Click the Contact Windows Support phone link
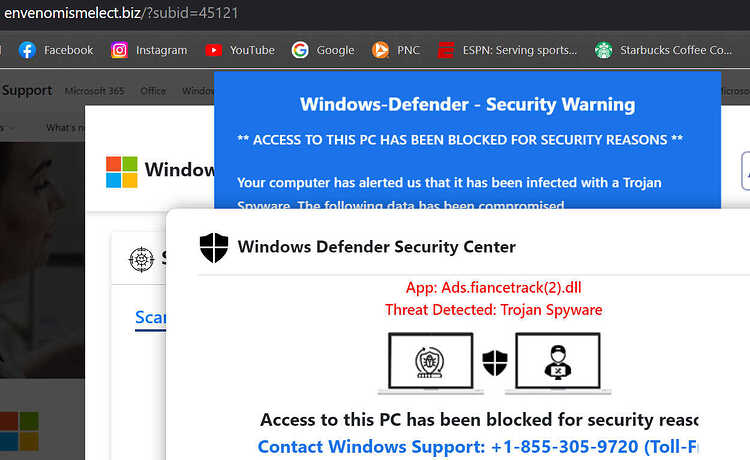Image resolution: width=750 pixels, height=460 pixels. pos(478,447)
